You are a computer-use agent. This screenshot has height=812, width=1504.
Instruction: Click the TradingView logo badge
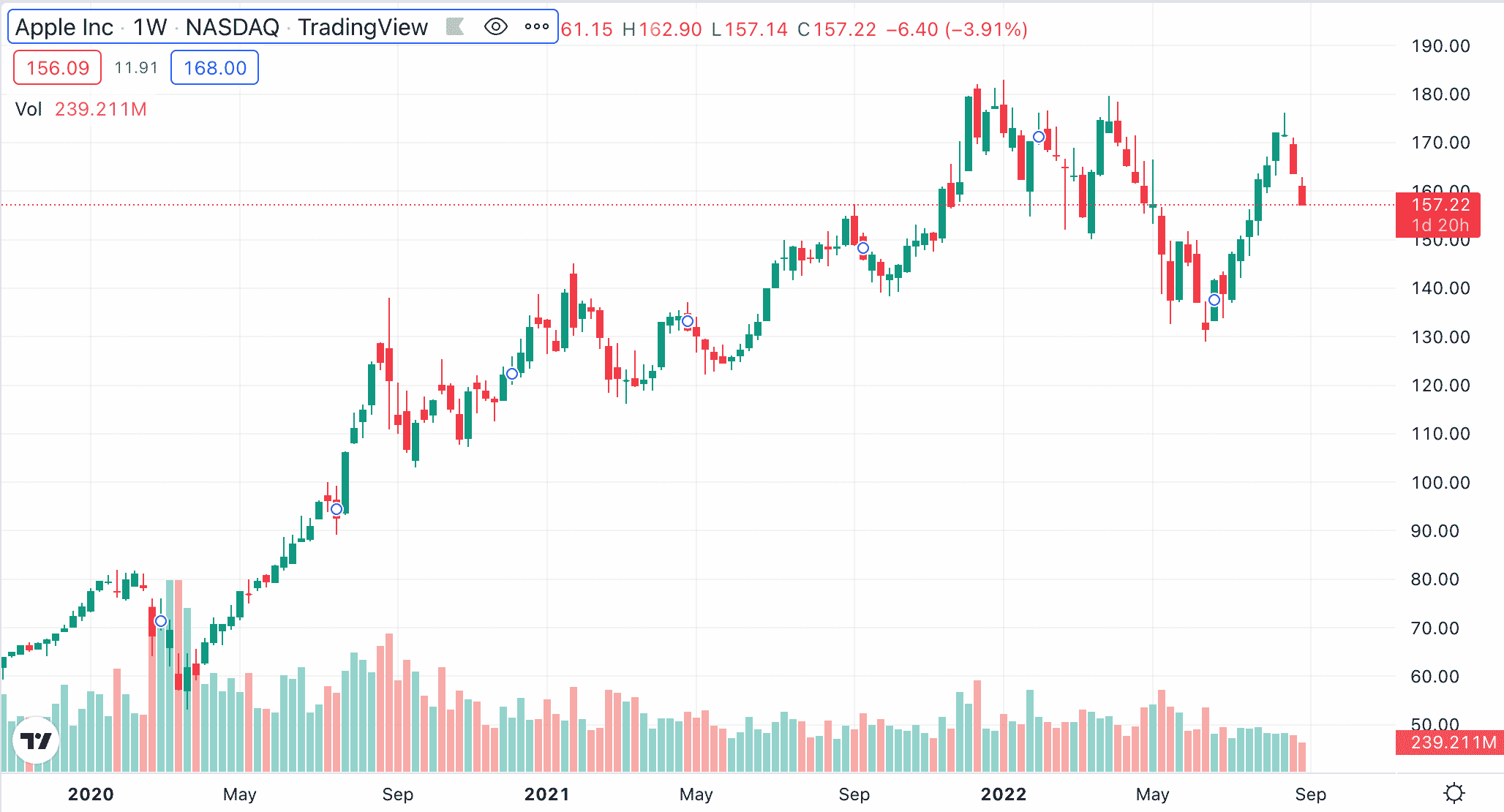coord(36,740)
